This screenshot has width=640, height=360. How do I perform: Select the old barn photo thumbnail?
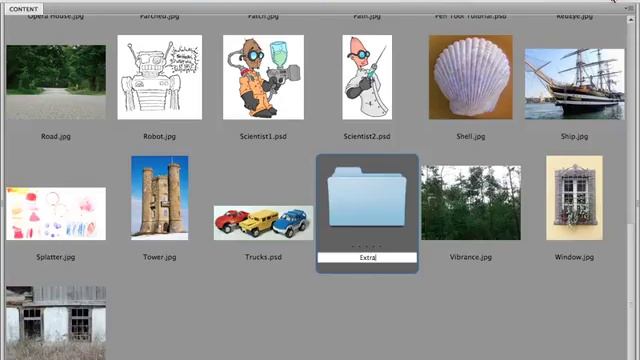coord(56,323)
